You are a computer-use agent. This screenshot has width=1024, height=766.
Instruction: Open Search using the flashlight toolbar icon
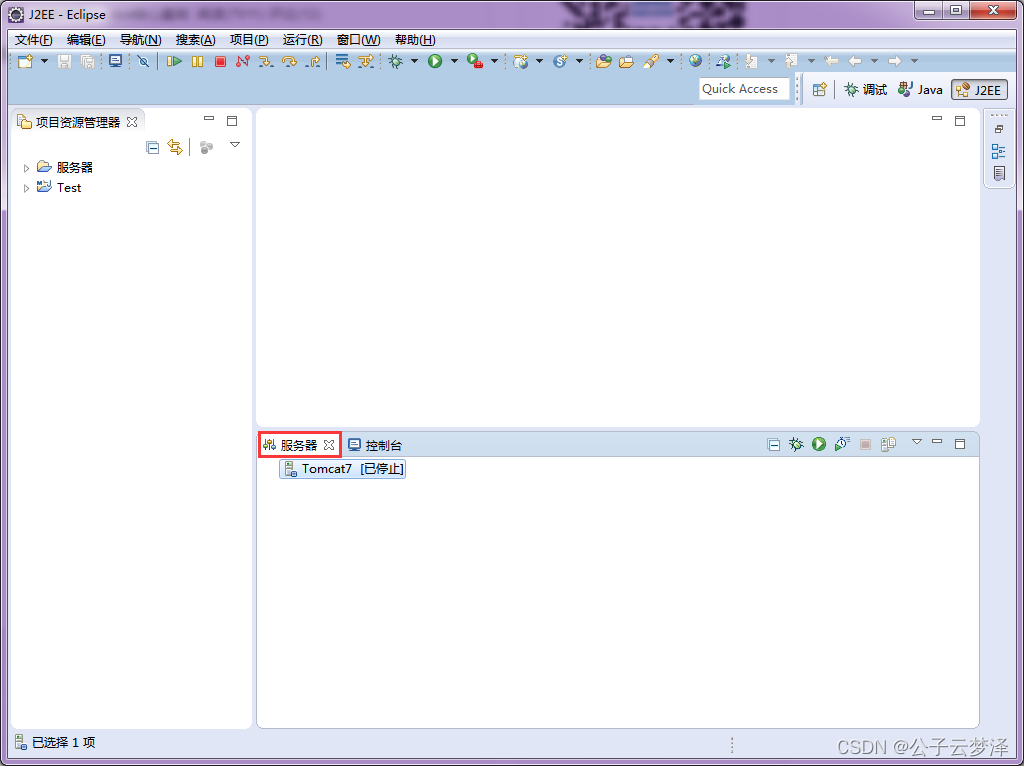tap(650, 62)
